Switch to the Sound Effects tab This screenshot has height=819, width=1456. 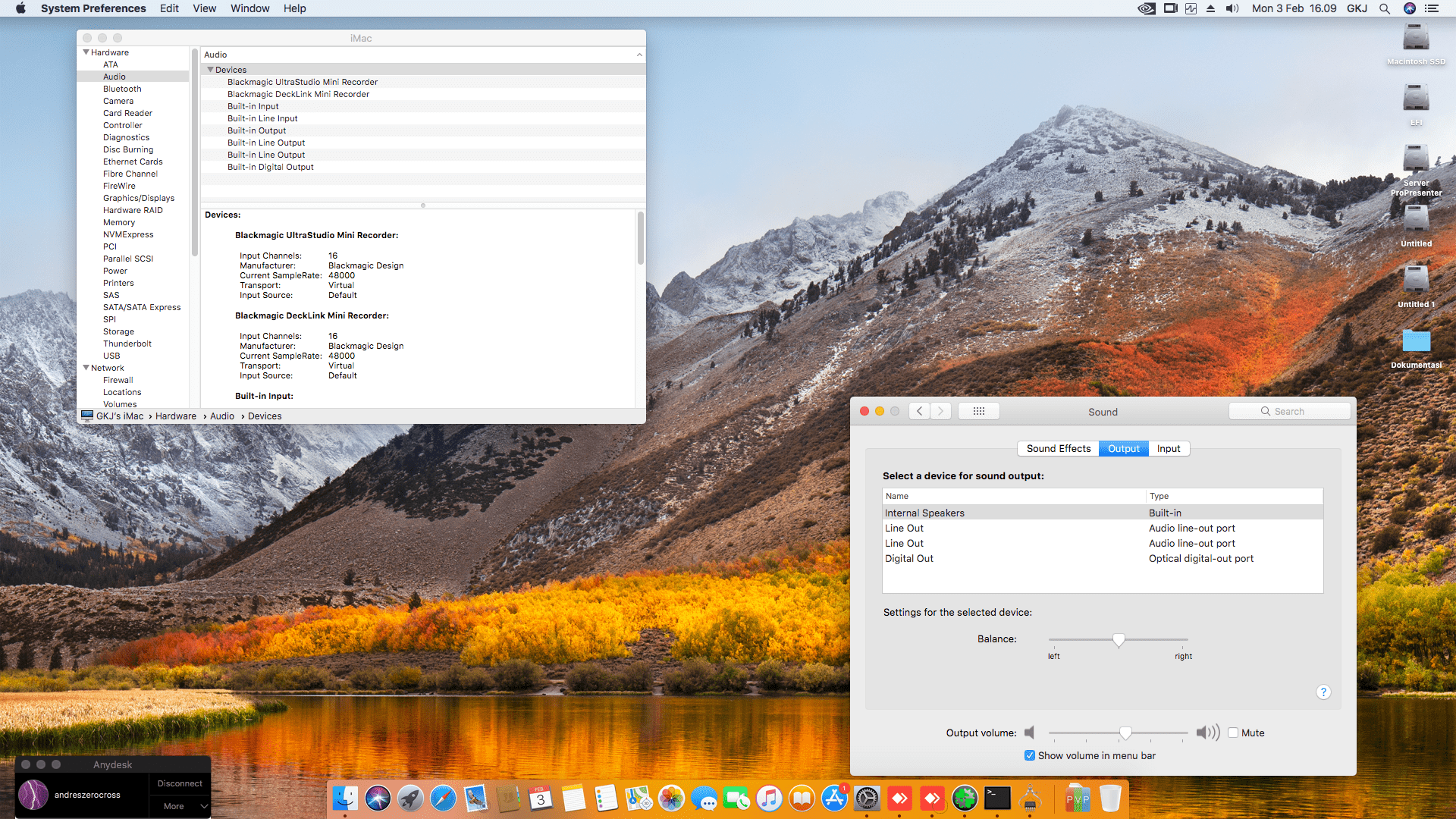1058,448
